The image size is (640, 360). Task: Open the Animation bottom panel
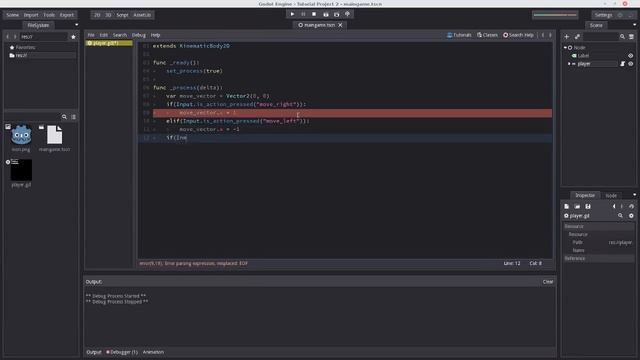pyautogui.click(x=153, y=352)
